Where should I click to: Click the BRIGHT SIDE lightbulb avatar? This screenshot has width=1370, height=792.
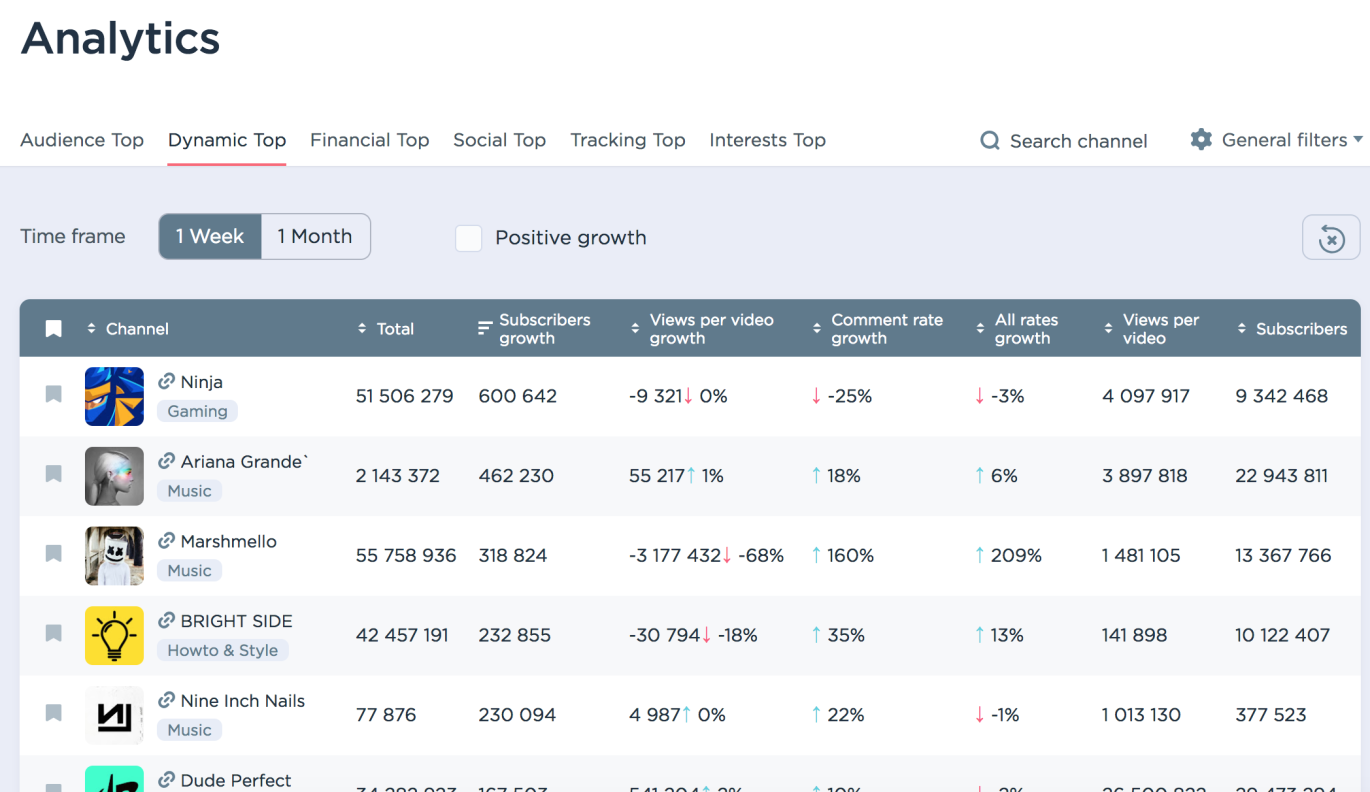point(114,635)
